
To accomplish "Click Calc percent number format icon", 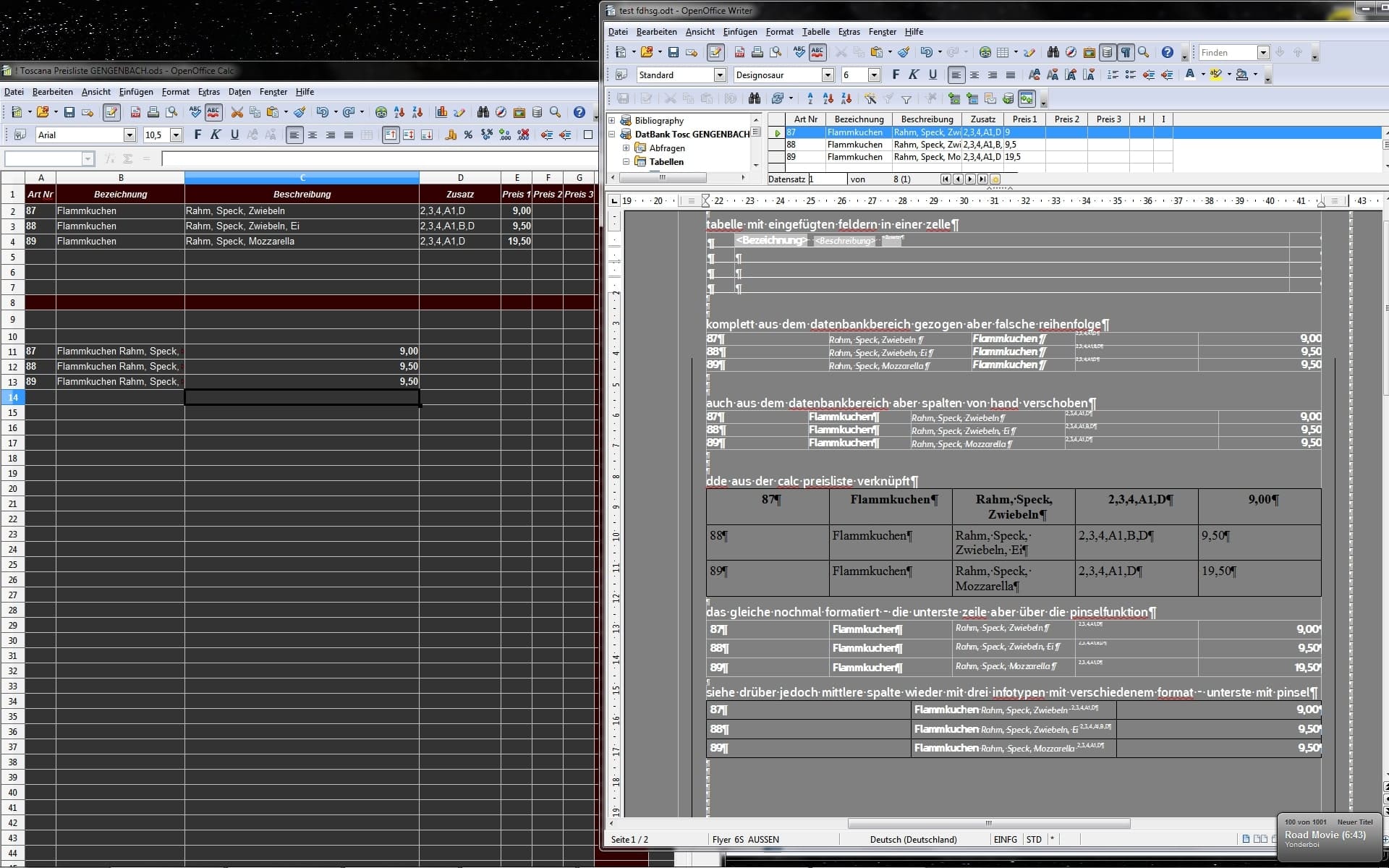I will coord(469,135).
